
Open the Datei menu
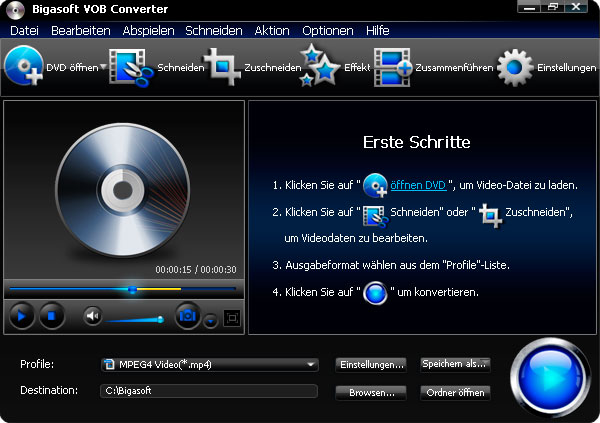24,31
